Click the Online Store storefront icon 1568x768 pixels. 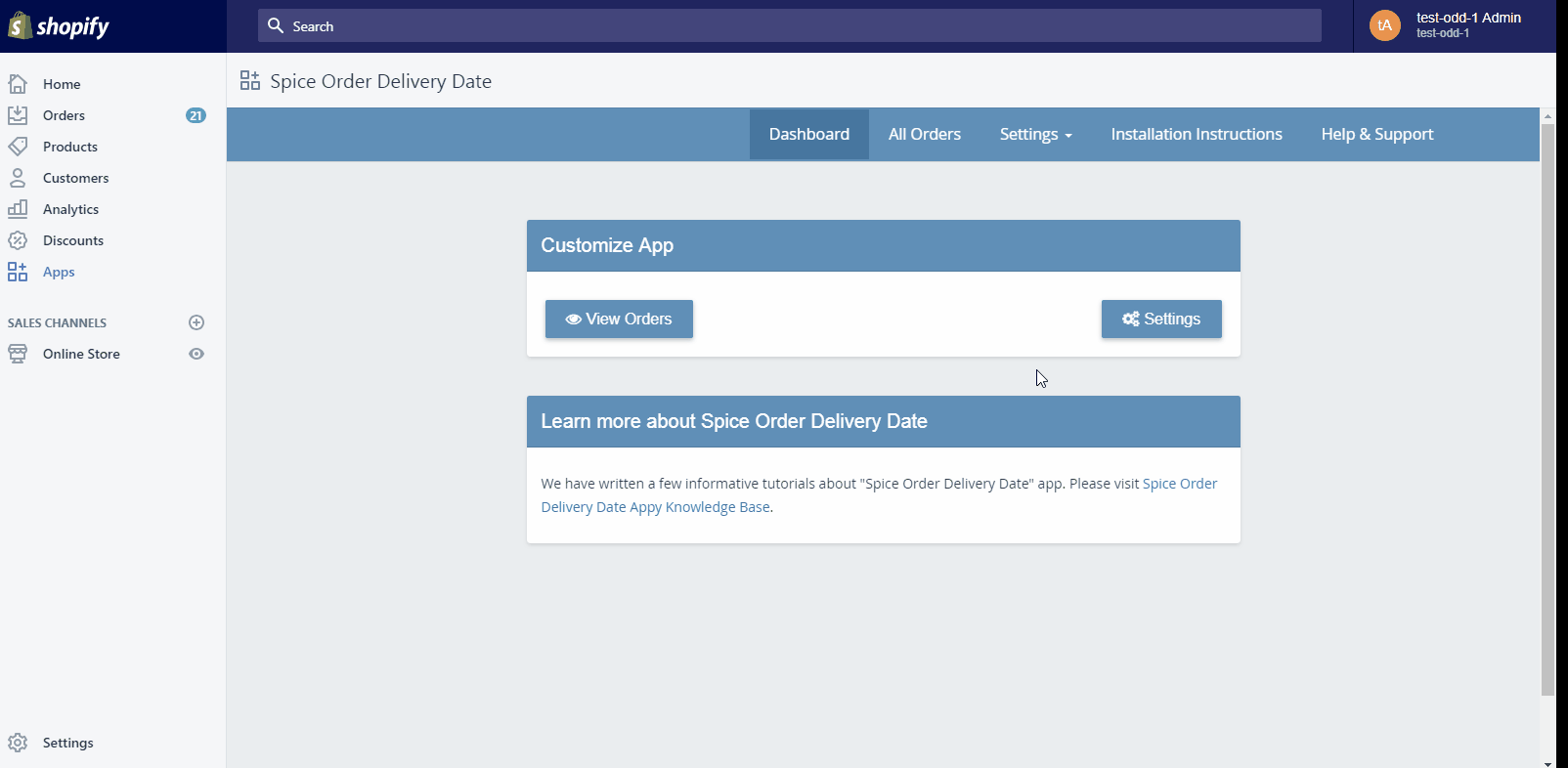tap(18, 354)
